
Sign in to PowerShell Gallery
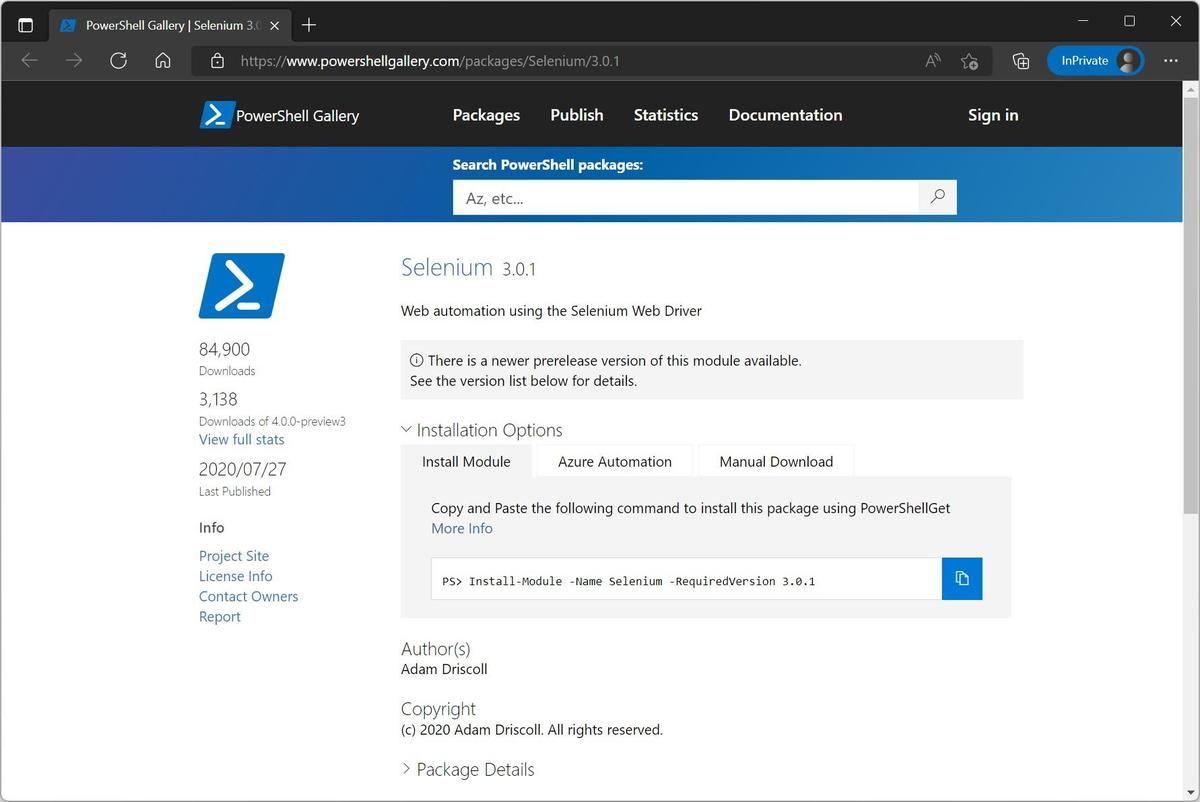point(993,115)
